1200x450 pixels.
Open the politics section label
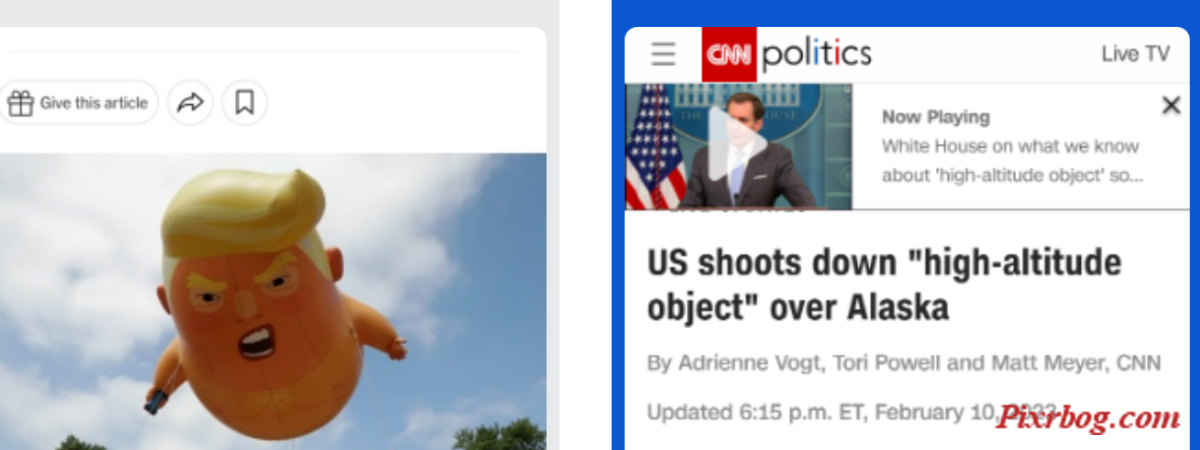tap(817, 54)
